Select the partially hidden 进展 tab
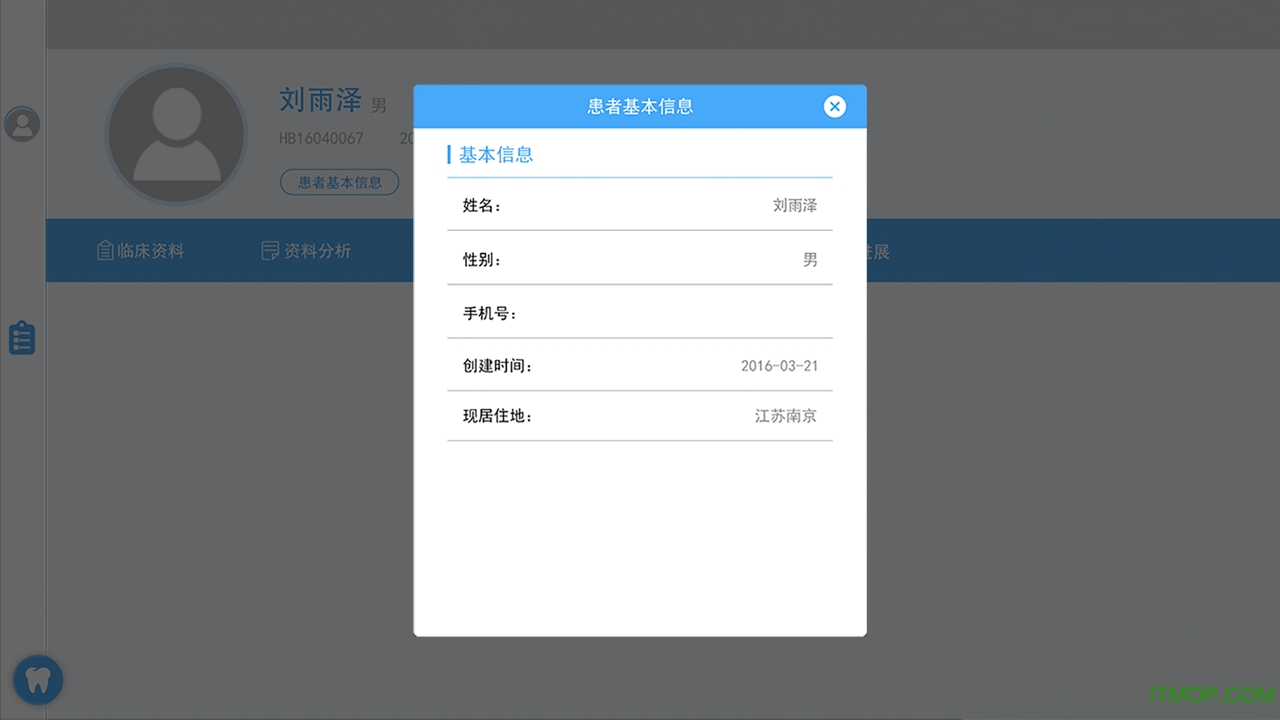Screen dimensions: 1280x720 point(877,252)
